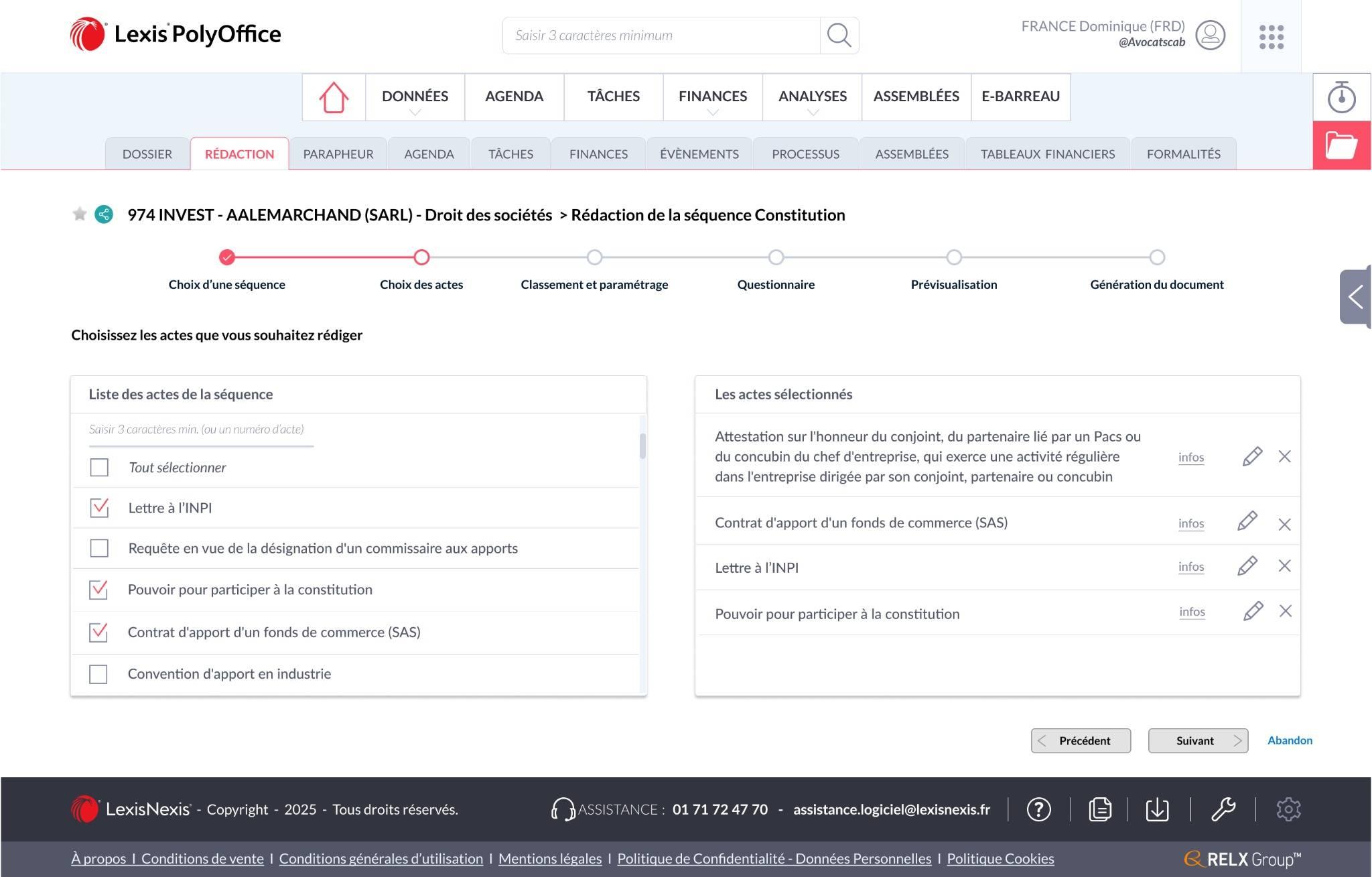Uncheck Pouvoir pour participer à la constitution
This screenshot has height=877, width=1372.
pos(98,590)
